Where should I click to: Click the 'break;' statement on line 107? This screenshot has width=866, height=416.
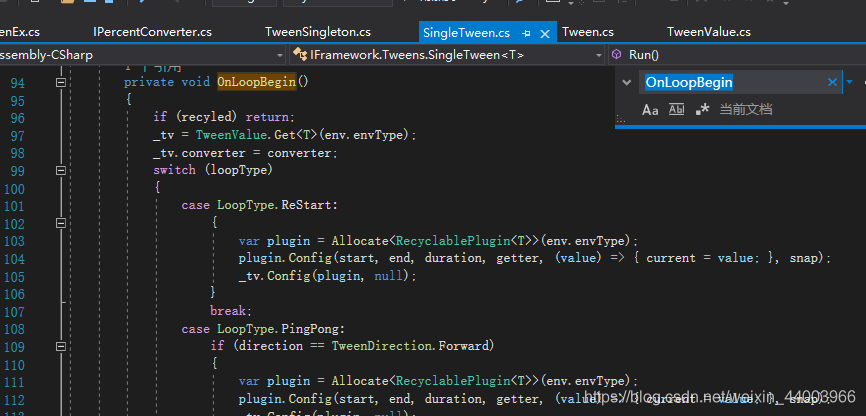(x=231, y=311)
